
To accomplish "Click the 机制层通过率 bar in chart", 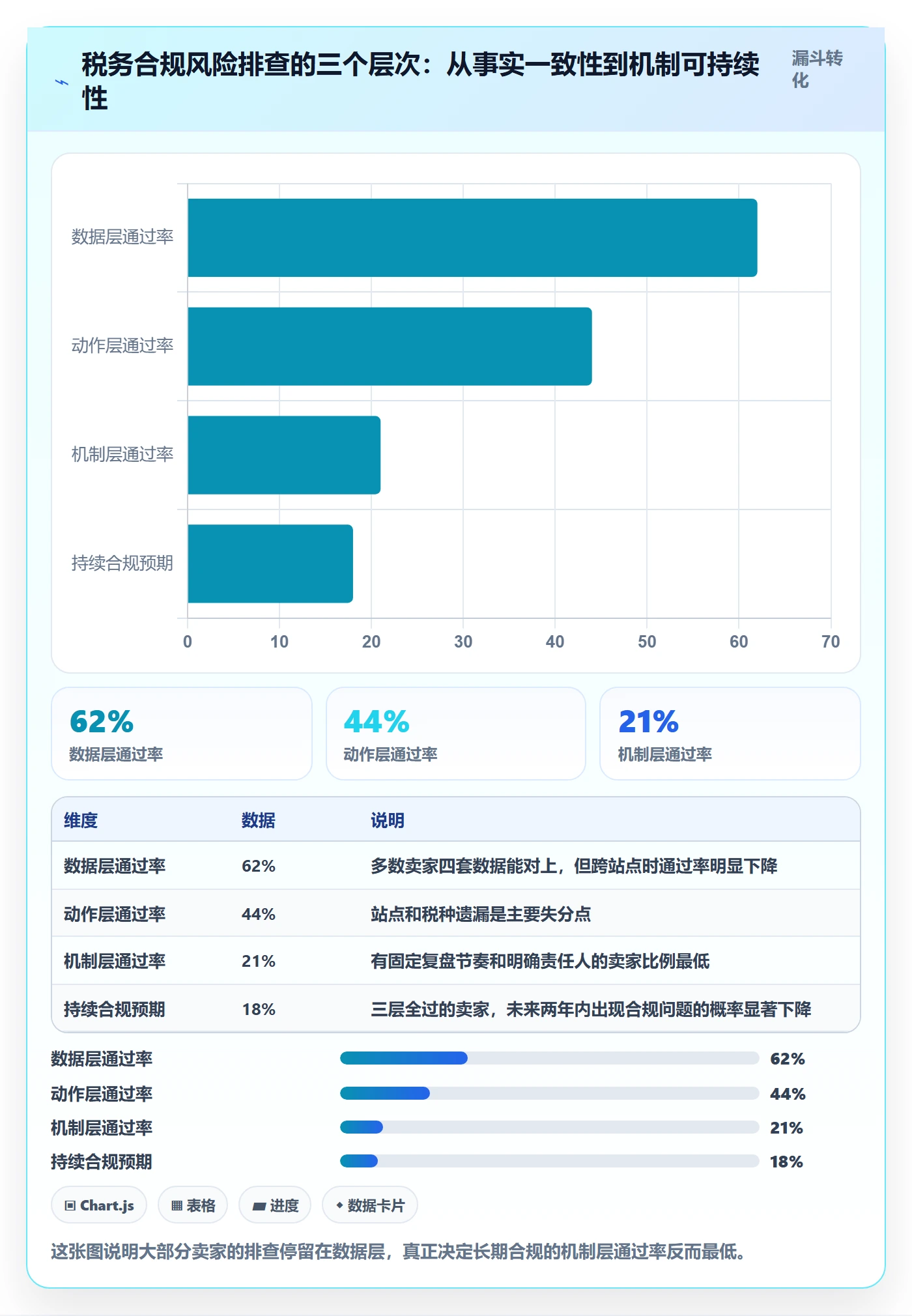I will click(x=284, y=455).
